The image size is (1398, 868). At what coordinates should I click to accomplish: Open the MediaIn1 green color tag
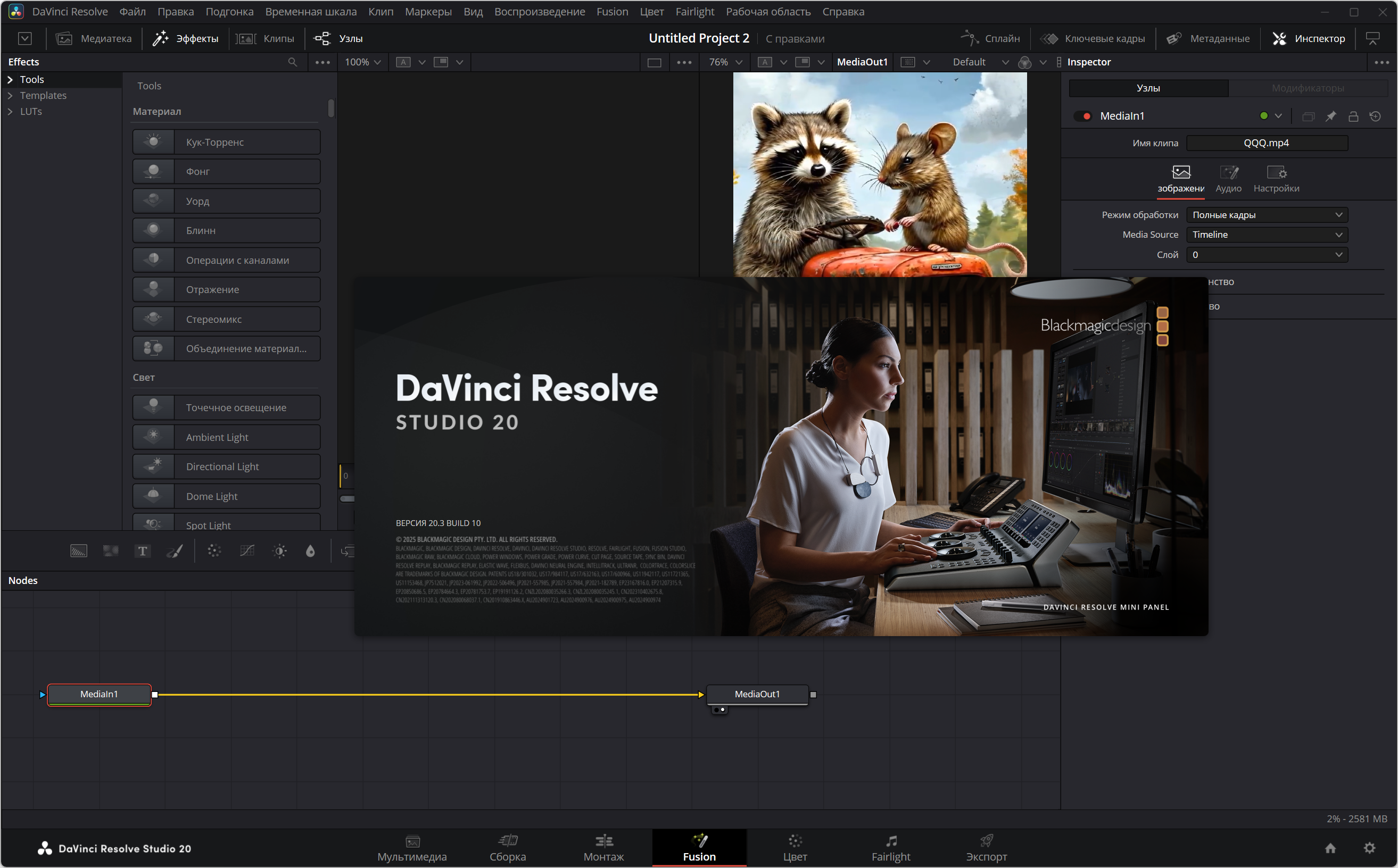pyautogui.click(x=1263, y=116)
